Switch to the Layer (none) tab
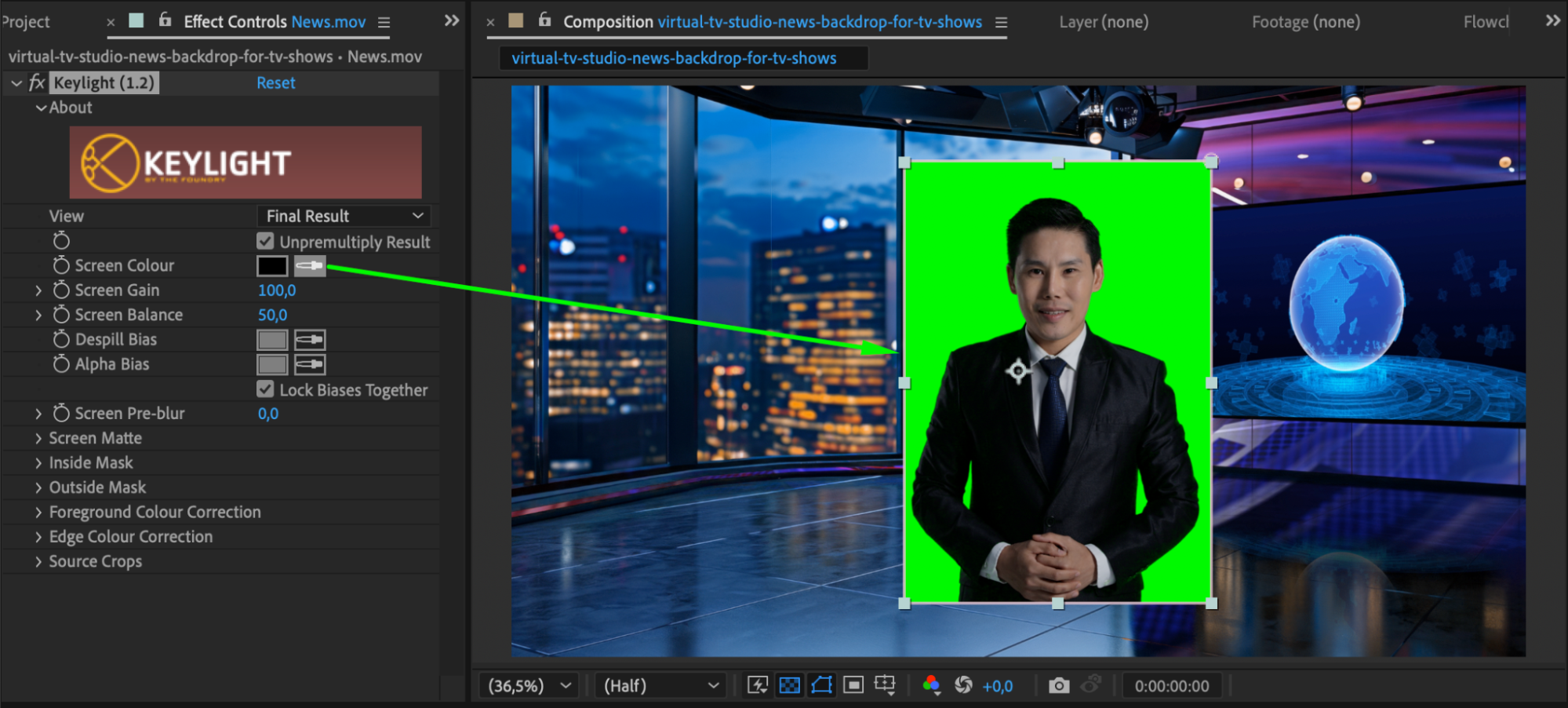The image size is (1568, 708). [x=1103, y=22]
